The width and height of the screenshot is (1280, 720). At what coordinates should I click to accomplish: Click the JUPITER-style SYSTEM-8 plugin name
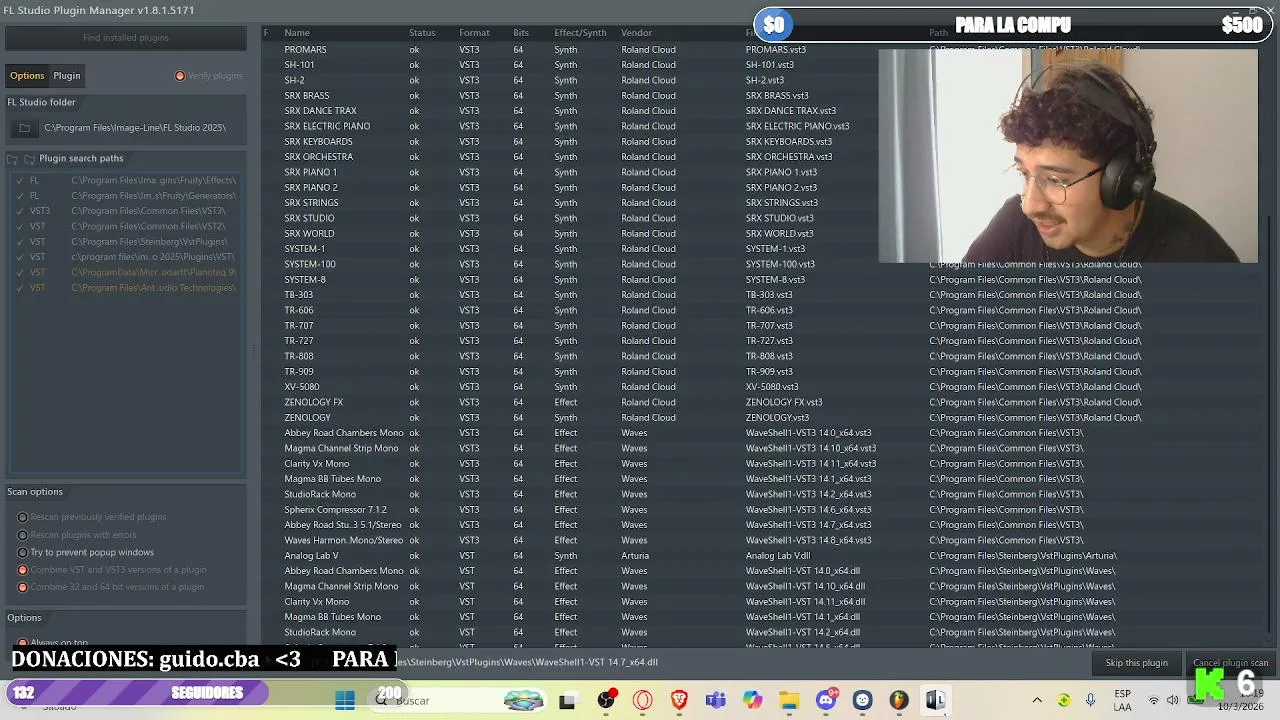(304, 280)
